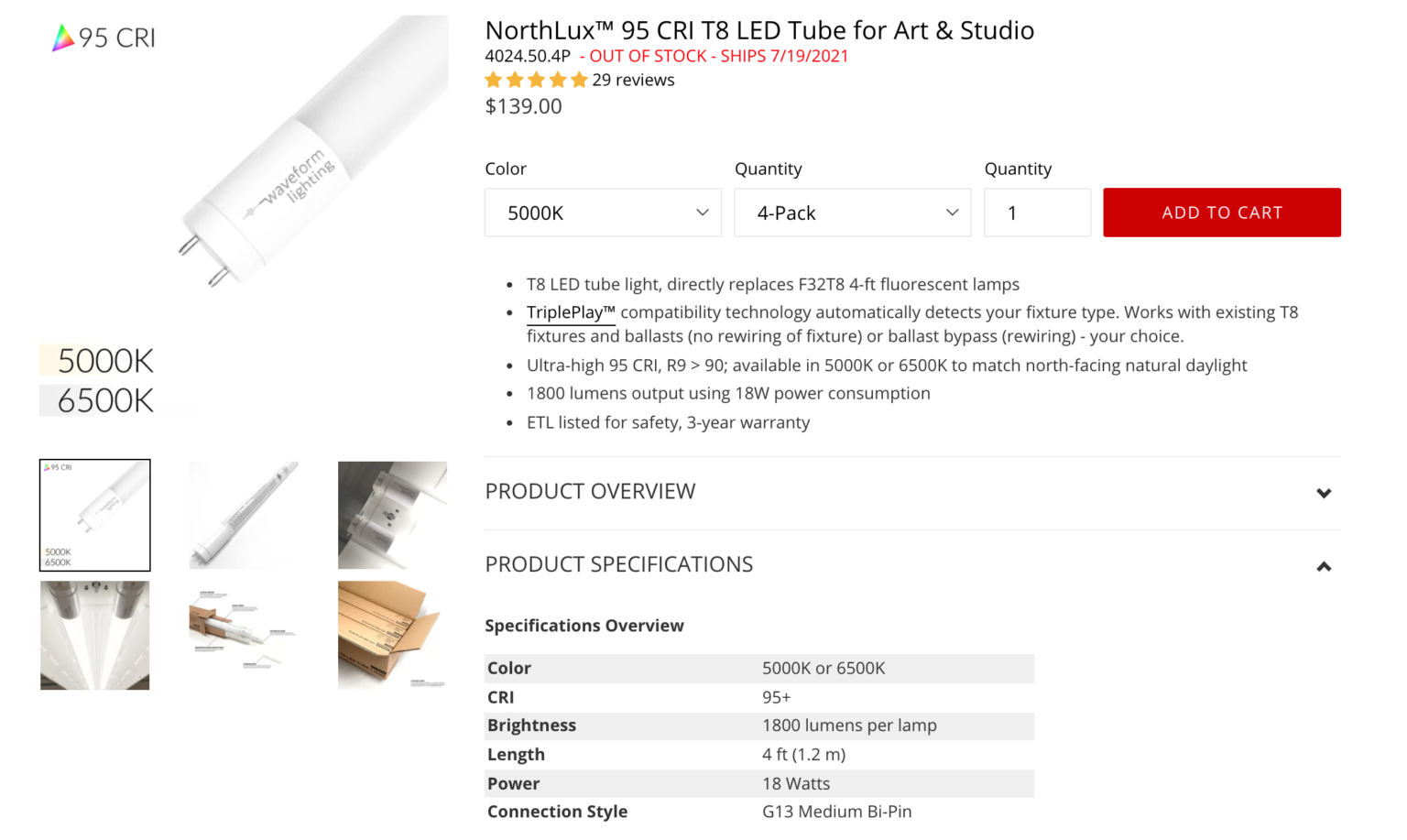Open the TriplePlay technology link
Image resolution: width=1407 pixels, height=840 pixels.
click(570, 311)
